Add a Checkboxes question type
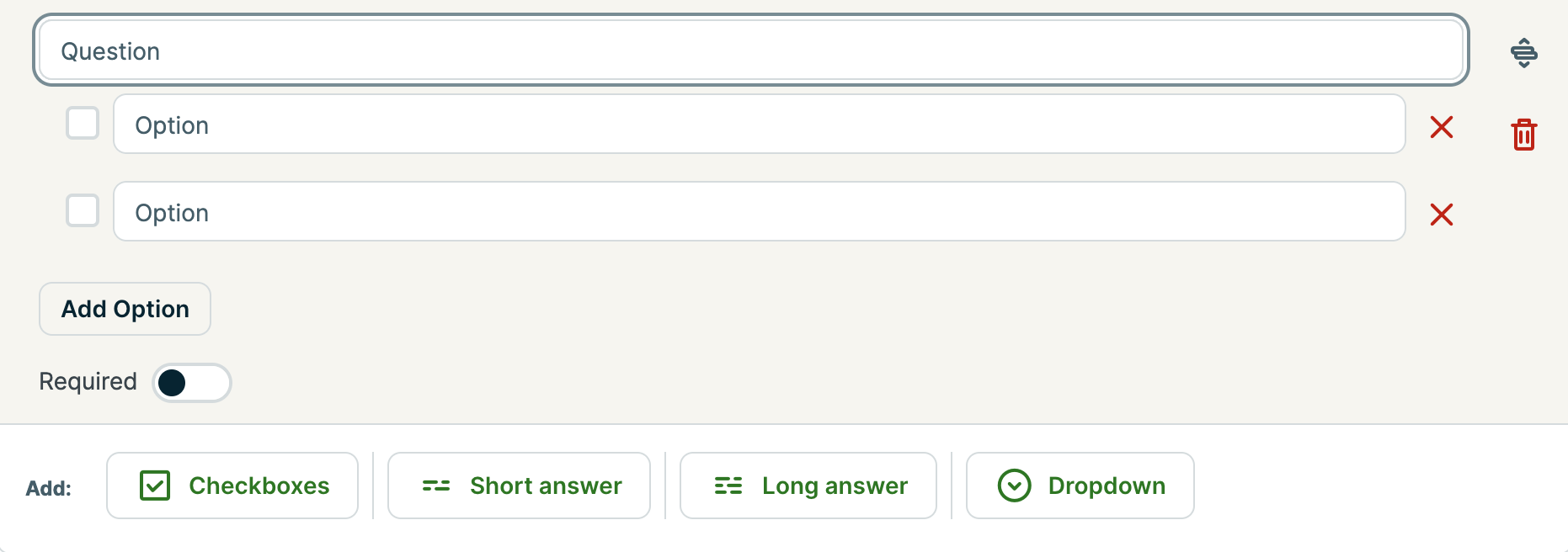Image resolution: width=1568 pixels, height=552 pixels. click(x=232, y=486)
